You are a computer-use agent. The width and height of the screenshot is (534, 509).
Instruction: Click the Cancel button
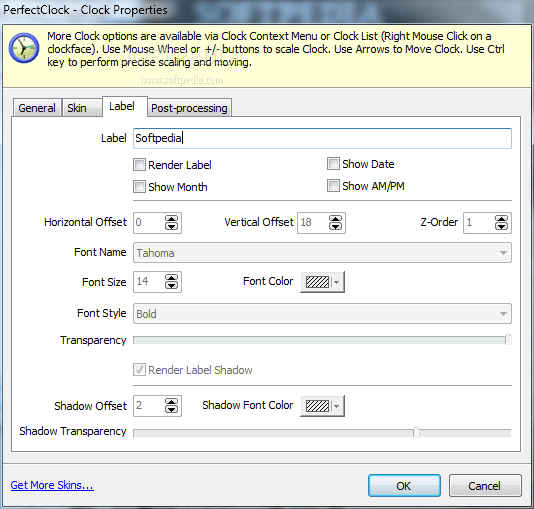click(485, 486)
